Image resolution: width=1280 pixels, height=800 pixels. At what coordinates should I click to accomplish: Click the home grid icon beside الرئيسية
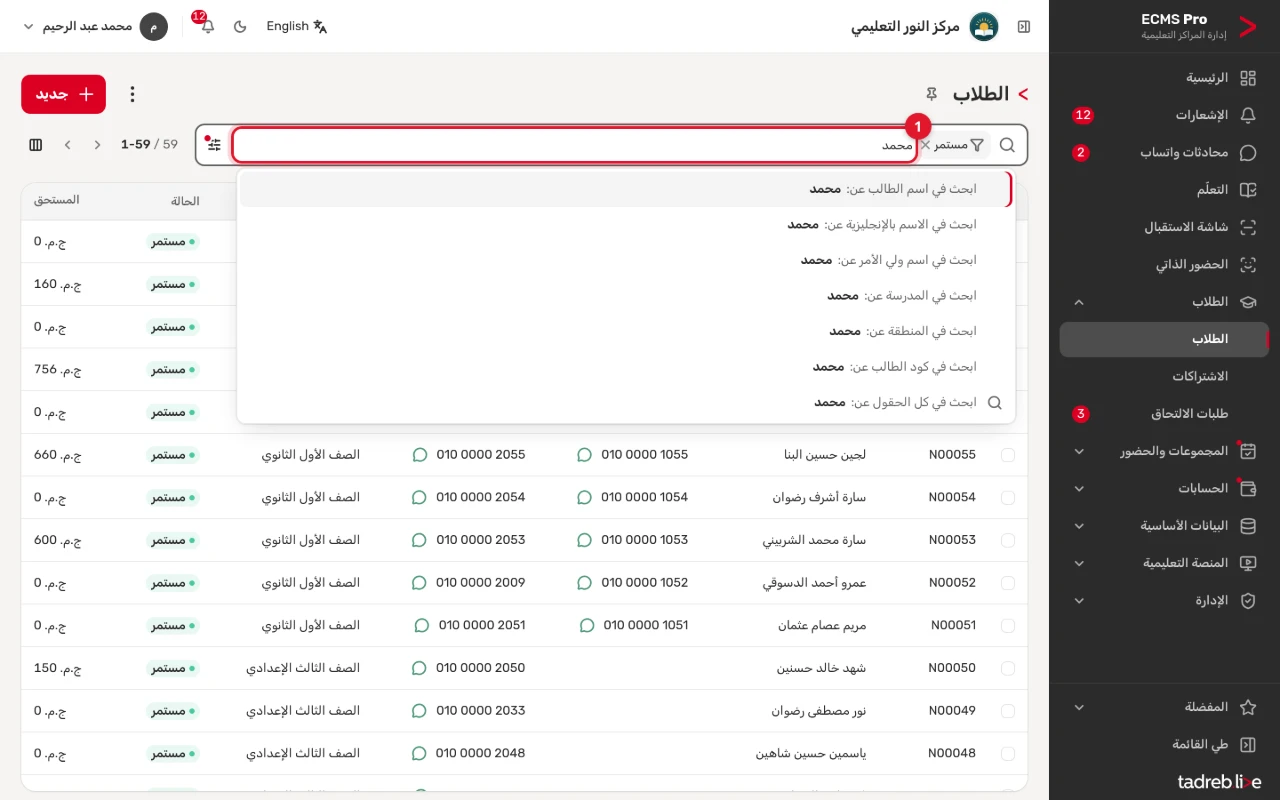[x=1248, y=78]
